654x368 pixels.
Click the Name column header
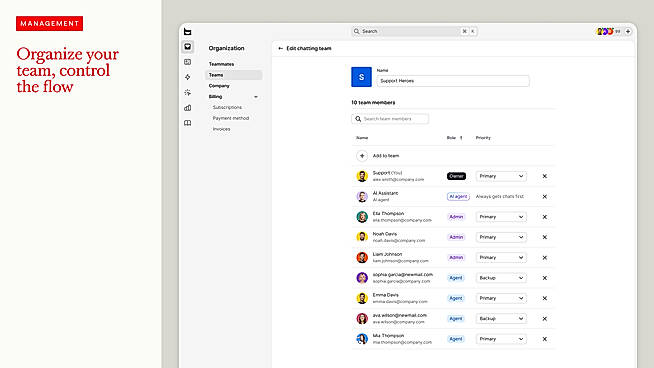tap(362, 138)
